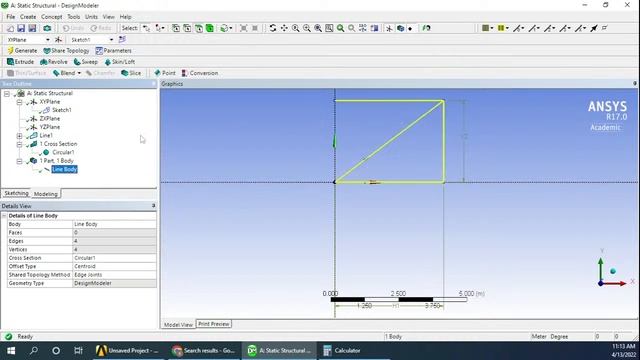Open the File menu
The height and width of the screenshot is (360, 640).
[x=11, y=17]
